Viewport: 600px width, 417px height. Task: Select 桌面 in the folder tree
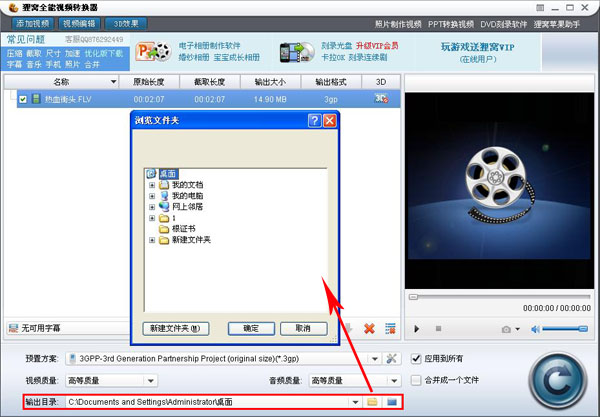point(168,174)
